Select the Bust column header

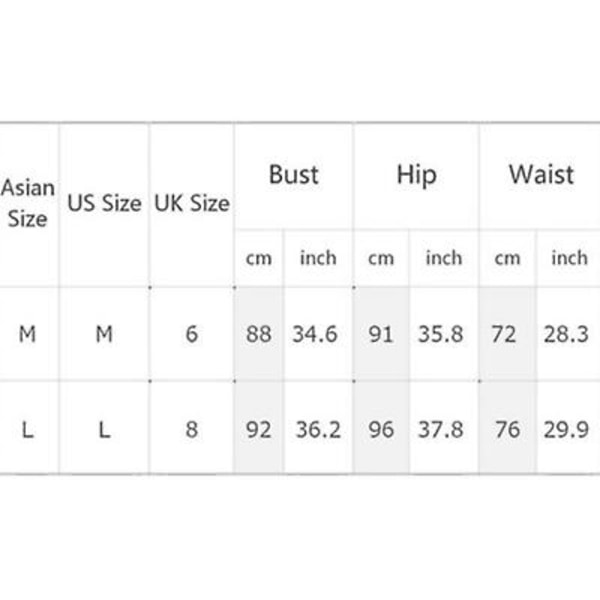[293, 175]
